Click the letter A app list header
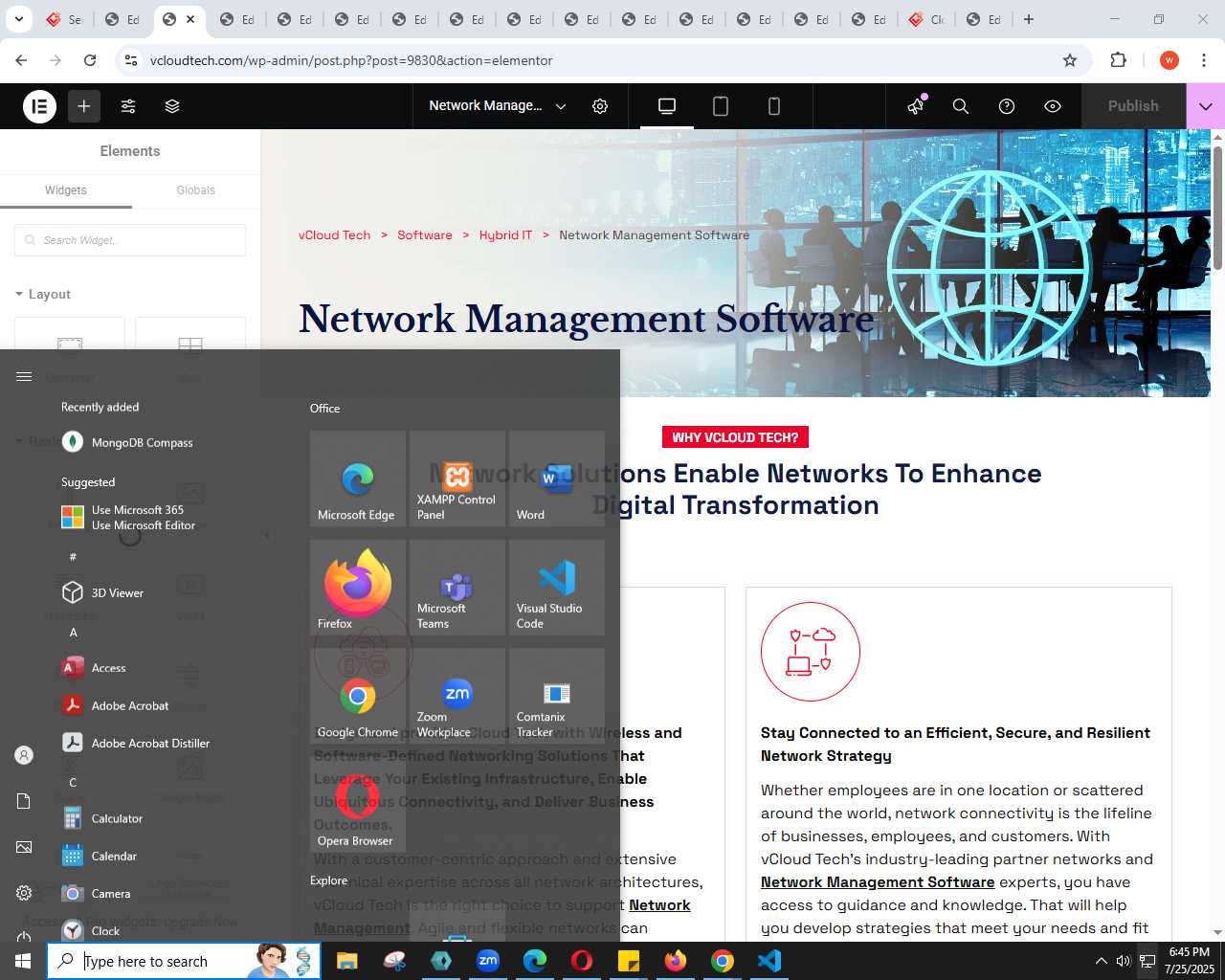 (73, 632)
